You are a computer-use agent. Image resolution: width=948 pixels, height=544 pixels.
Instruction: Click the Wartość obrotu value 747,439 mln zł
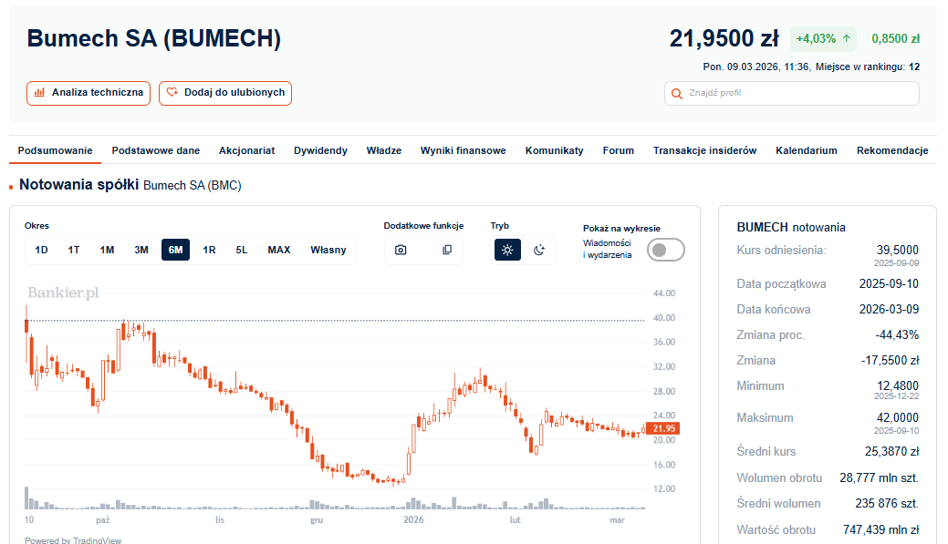click(x=881, y=529)
